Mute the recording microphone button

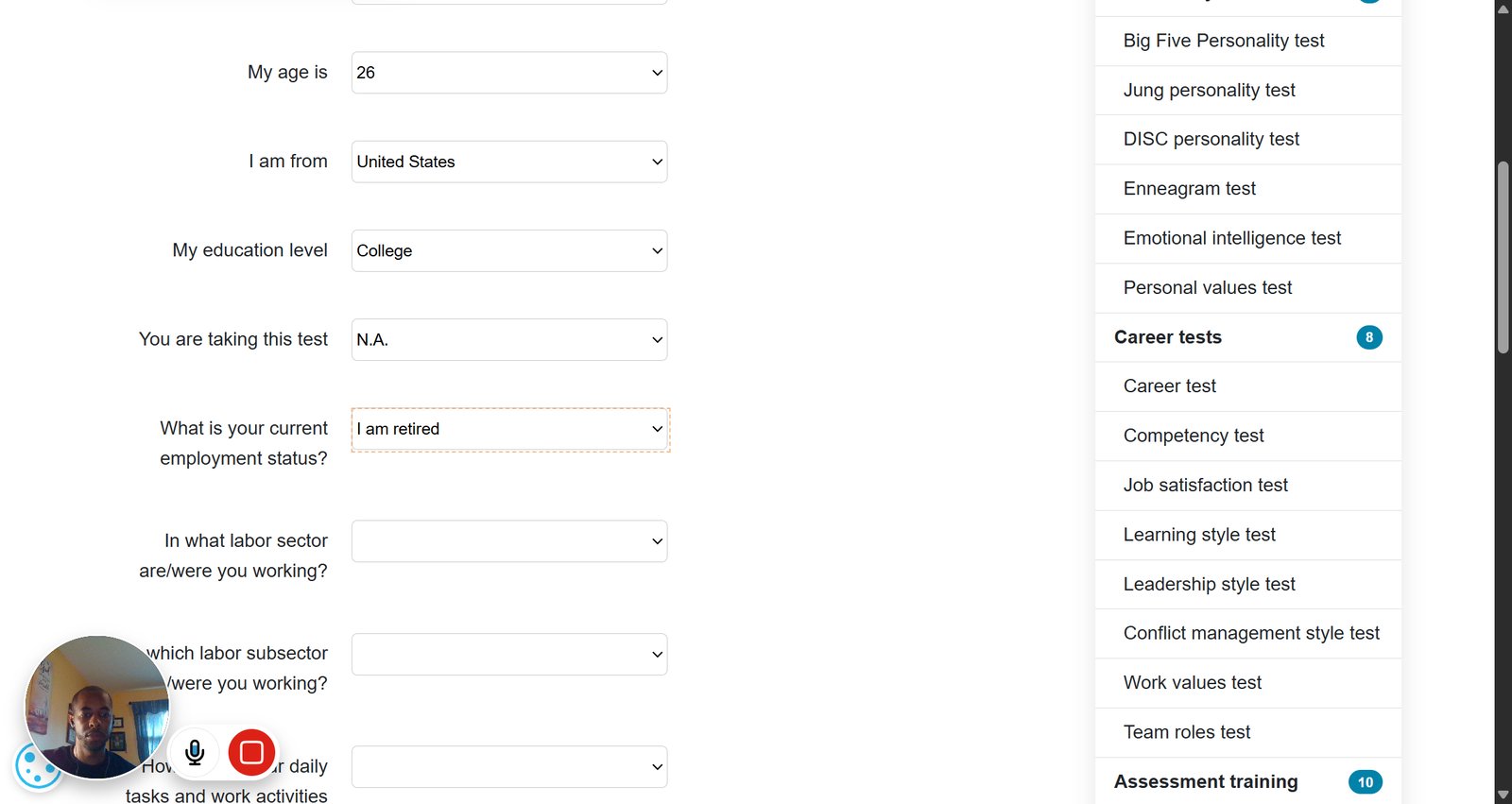[x=195, y=752]
